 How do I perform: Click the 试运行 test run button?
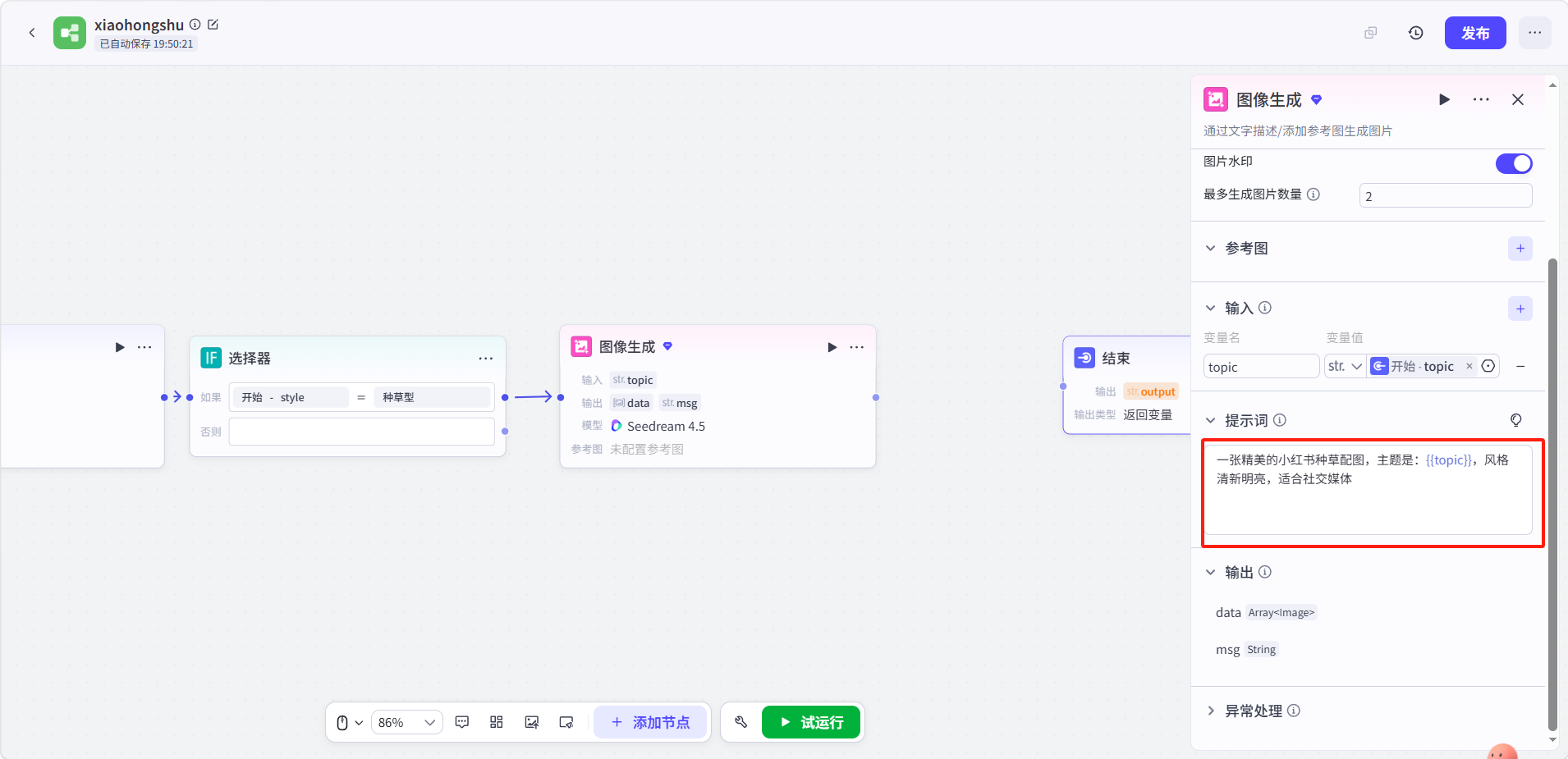pos(811,722)
